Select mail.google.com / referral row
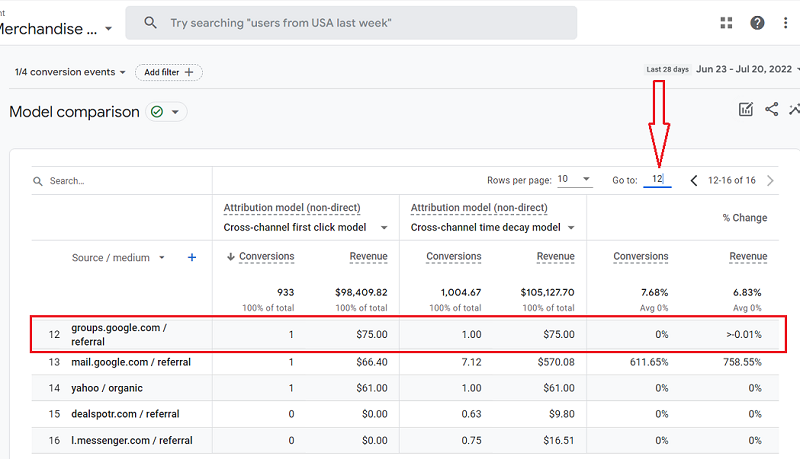The width and height of the screenshot is (800, 459). click(x=405, y=362)
